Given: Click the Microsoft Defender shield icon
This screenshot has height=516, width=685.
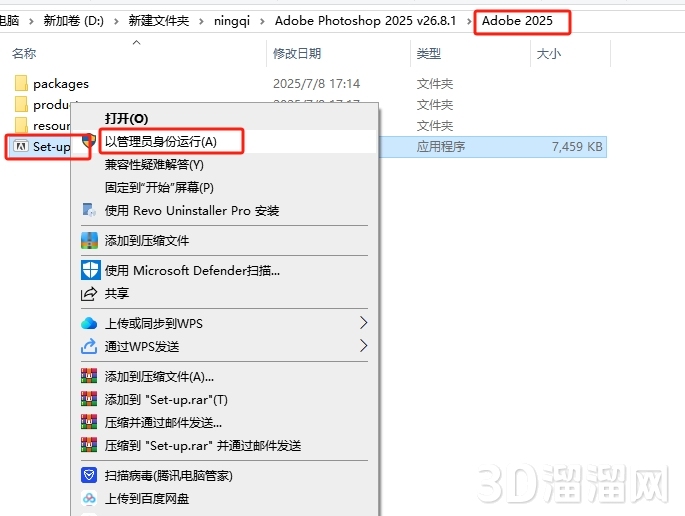Looking at the screenshot, I should [90, 270].
